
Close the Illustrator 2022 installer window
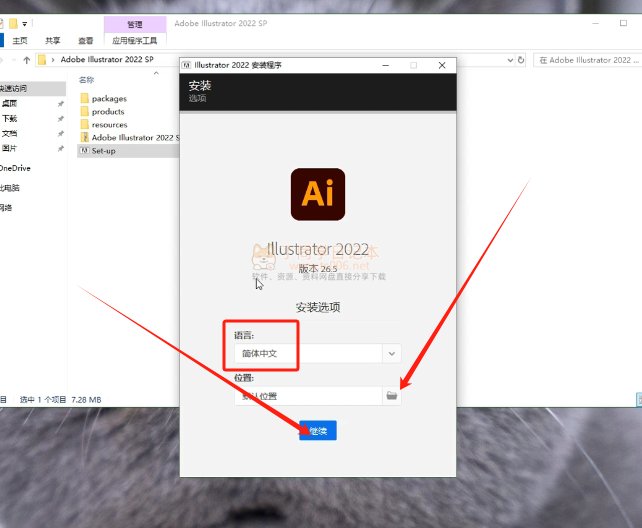(442, 65)
